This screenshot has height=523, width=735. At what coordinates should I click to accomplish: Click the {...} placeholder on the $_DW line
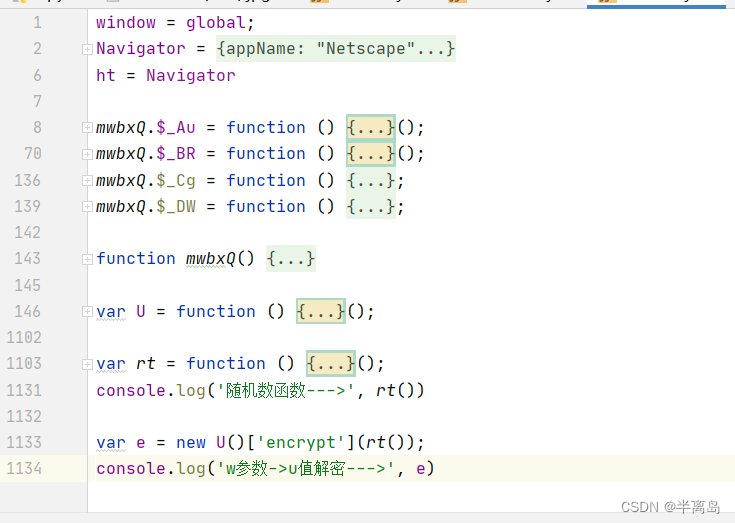tap(371, 207)
